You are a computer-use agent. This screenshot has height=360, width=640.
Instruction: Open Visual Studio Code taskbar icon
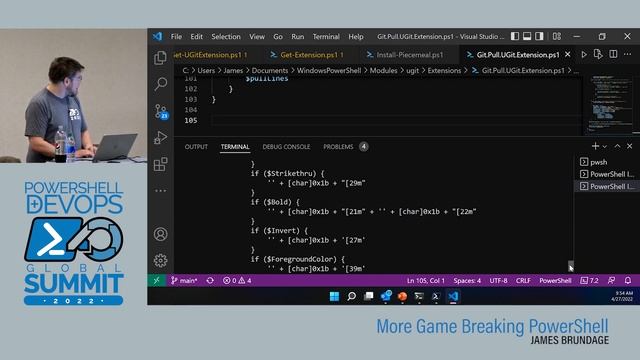coord(453,296)
